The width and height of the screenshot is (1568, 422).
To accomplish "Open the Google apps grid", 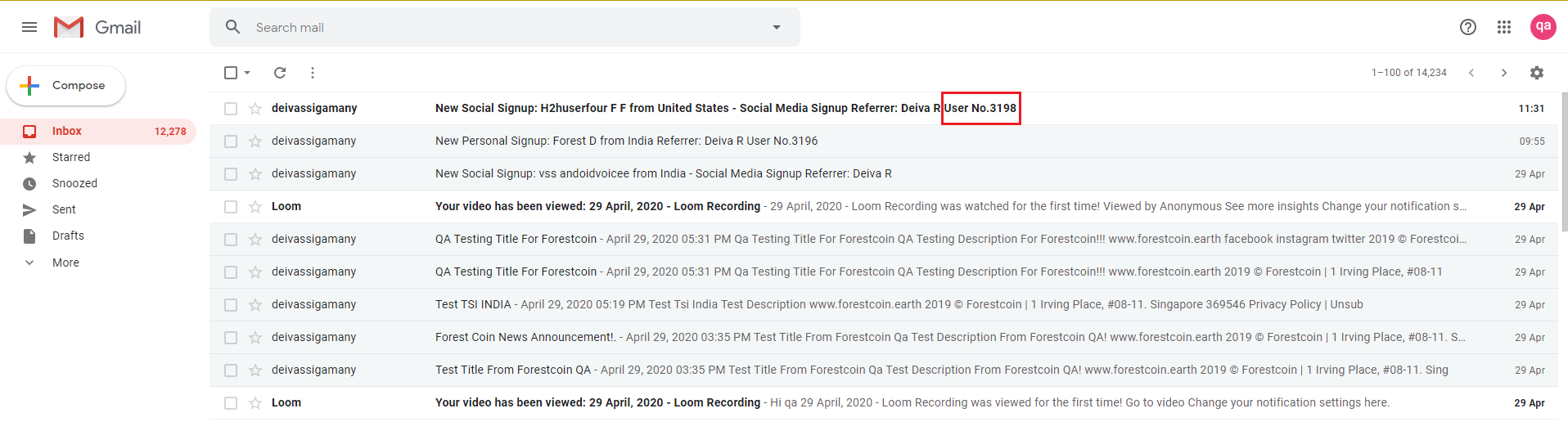I will 1504,27.
